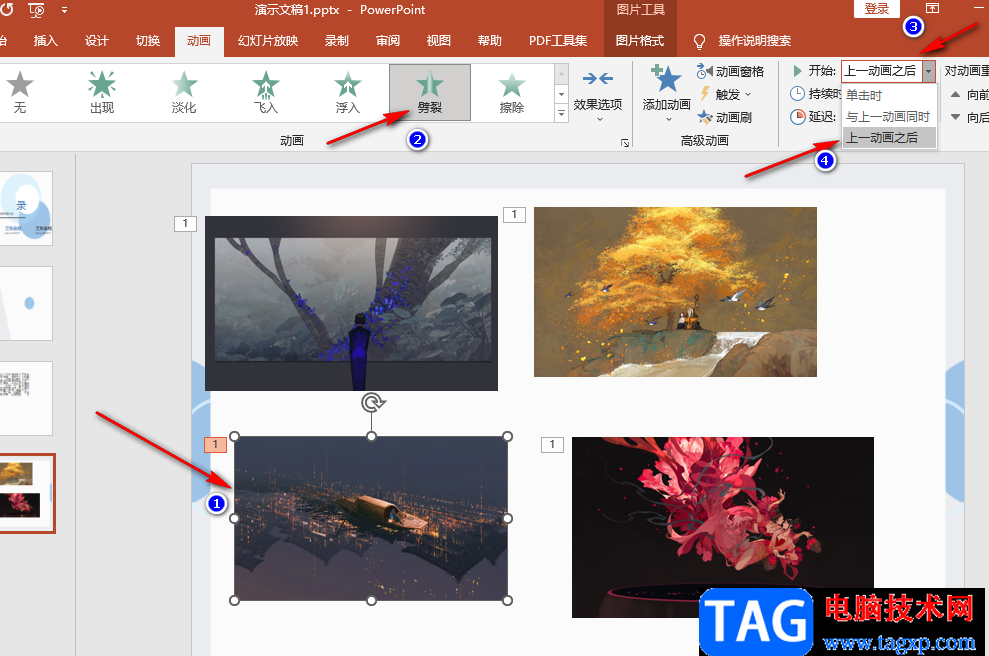Open the 触发 trigger dropdown
The height and width of the screenshot is (656, 989).
[x=725, y=95]
